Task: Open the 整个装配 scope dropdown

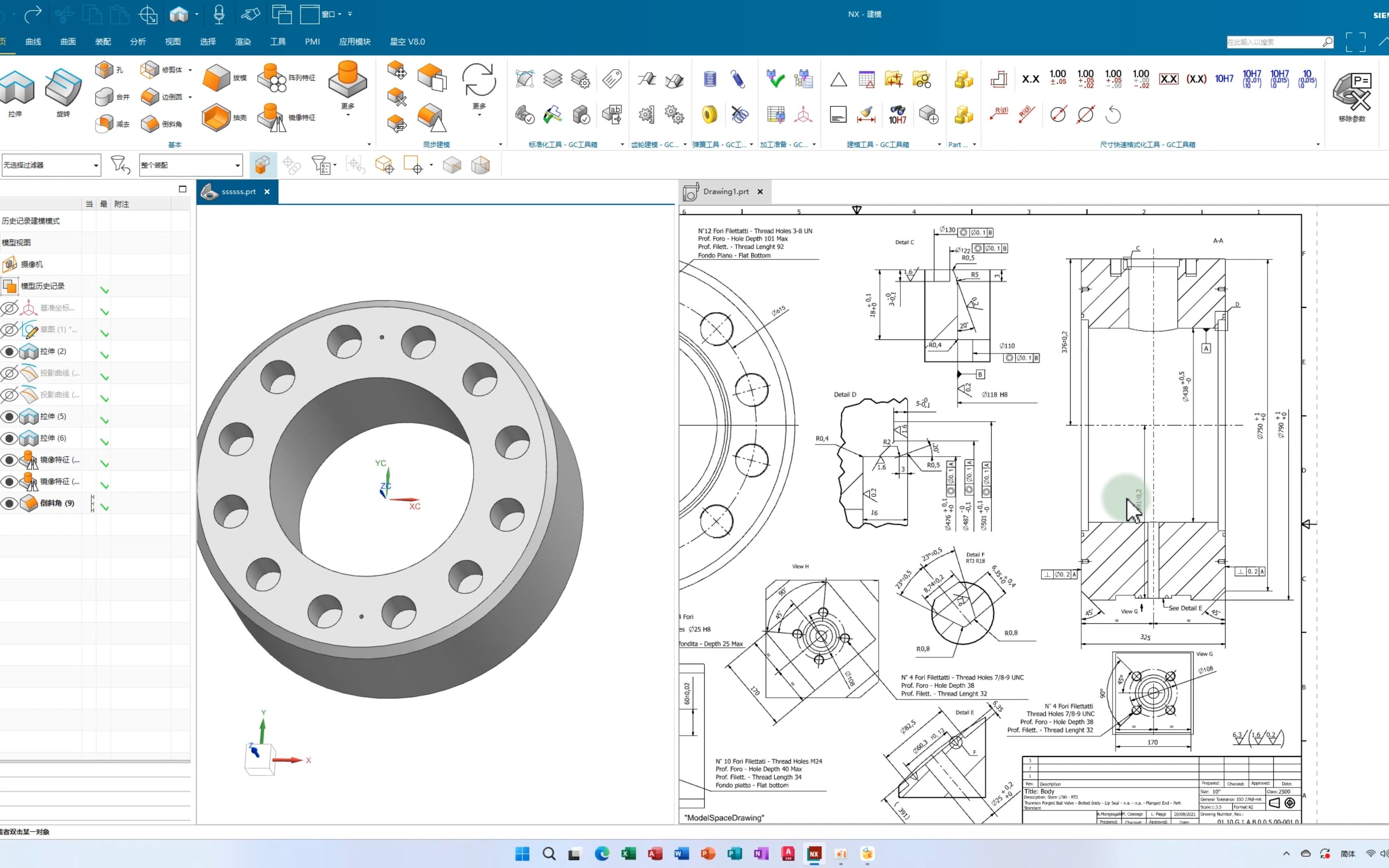Action: click(x=191, y=165)
